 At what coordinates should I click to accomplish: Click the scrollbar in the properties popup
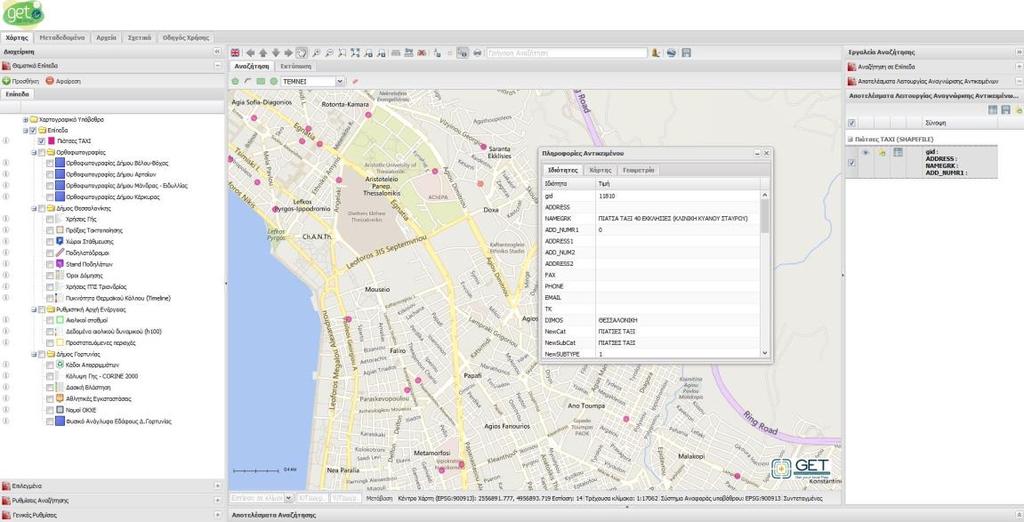pos(765,216)
